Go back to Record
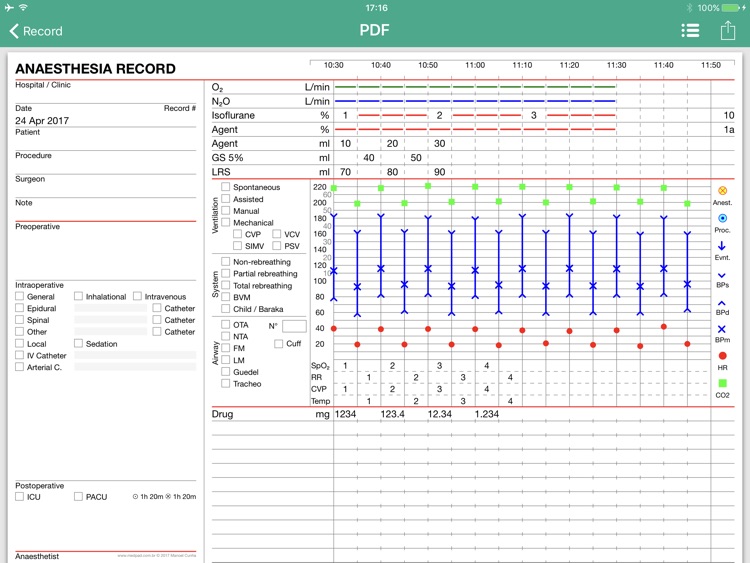 (x=36, y=31)
